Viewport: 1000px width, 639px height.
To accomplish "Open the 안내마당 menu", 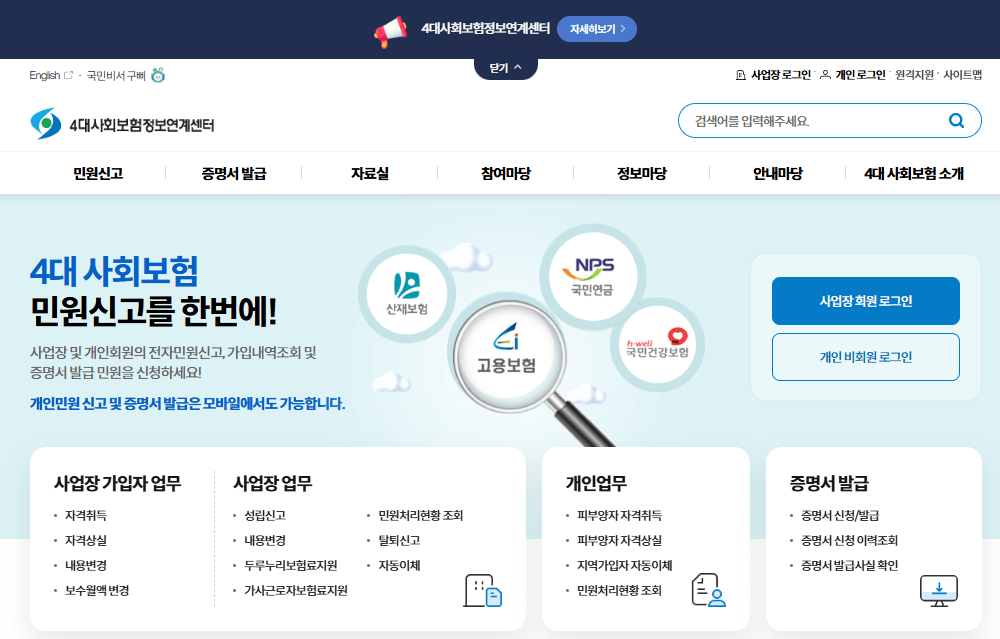I will click(x=777, y=173).
